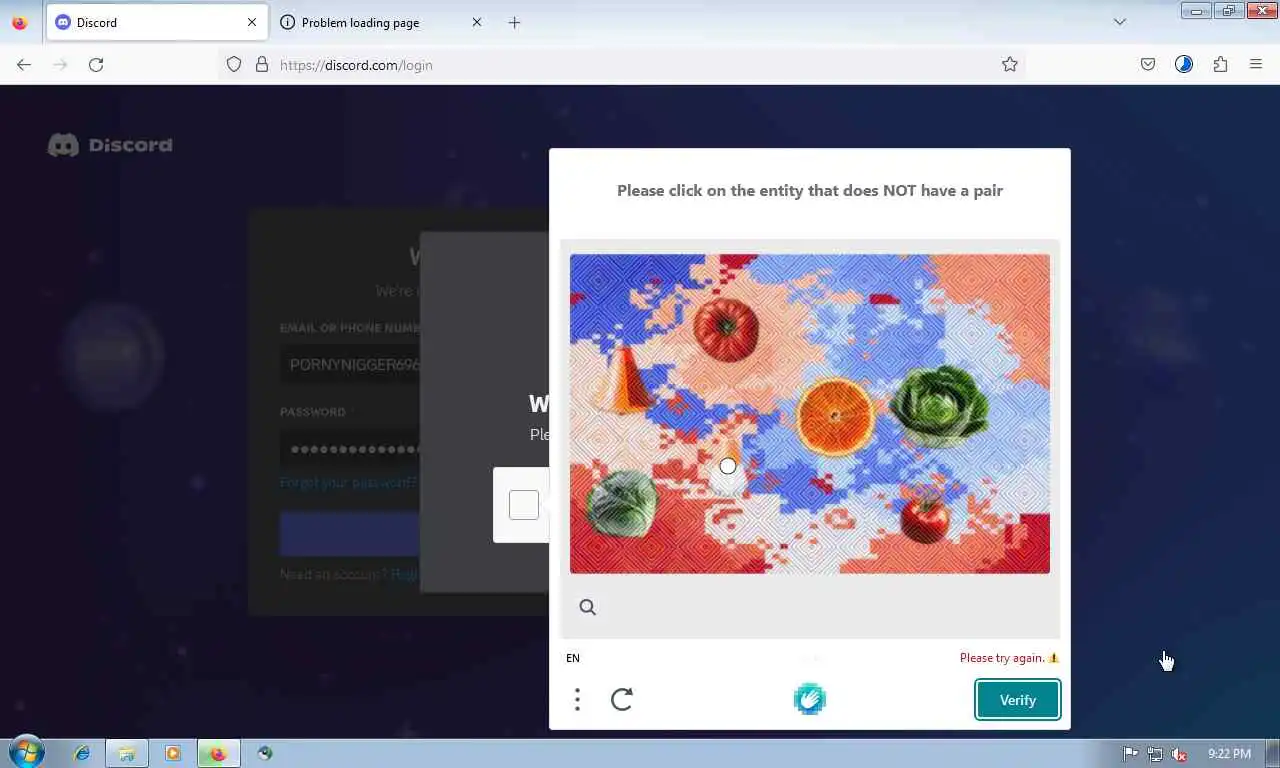Launch Internet Explorer from the taskbar
This screenshot has width=1280, height=768.
[x=82, y=753]
